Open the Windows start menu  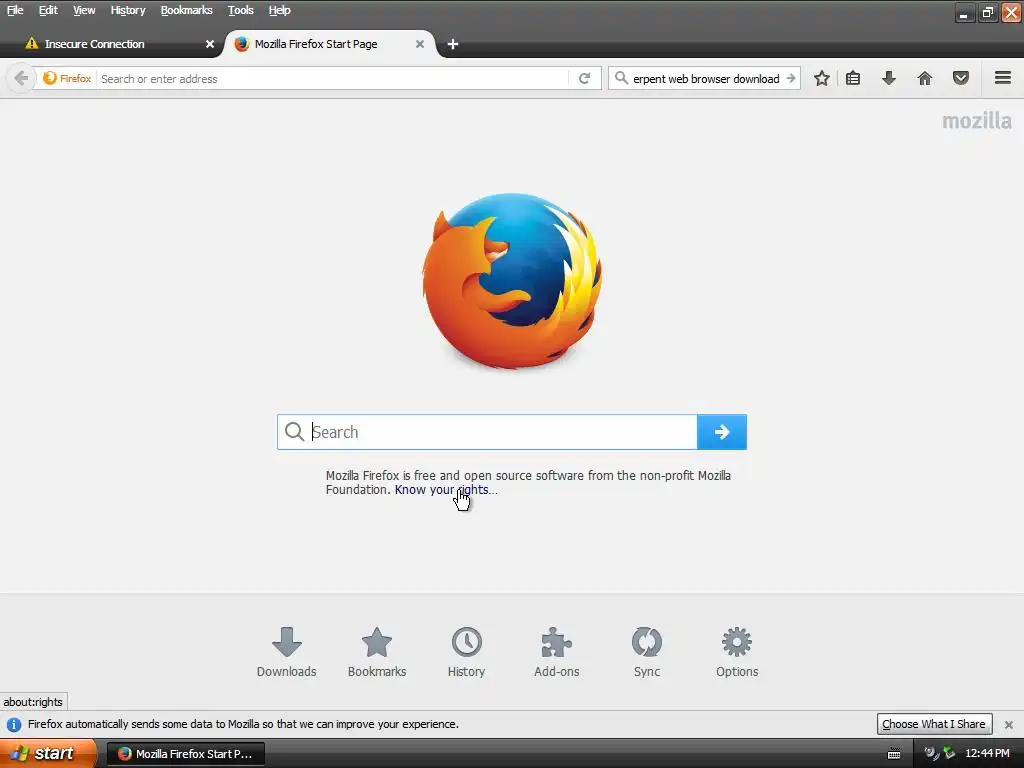48,753
